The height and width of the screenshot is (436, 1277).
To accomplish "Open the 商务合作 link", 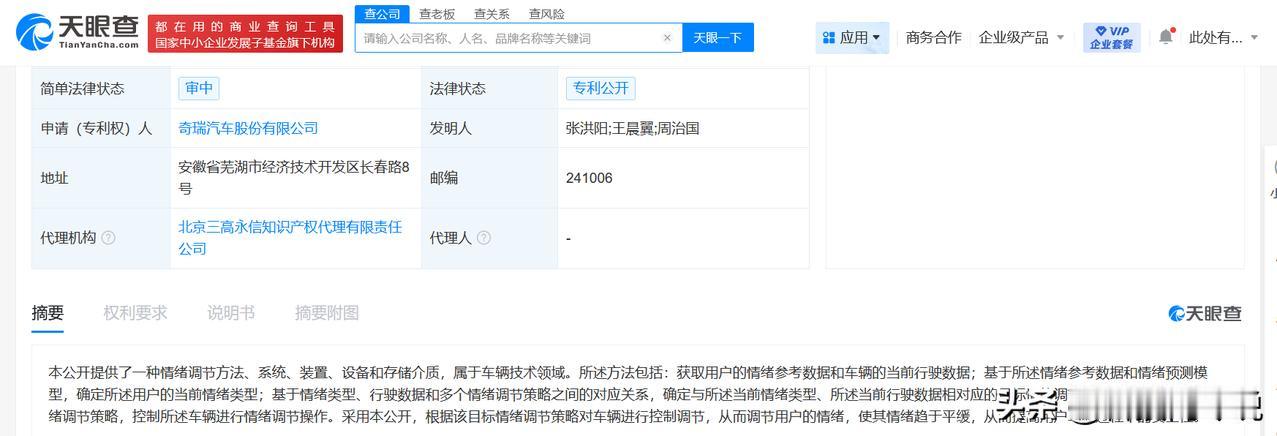I will pos(933,38).
